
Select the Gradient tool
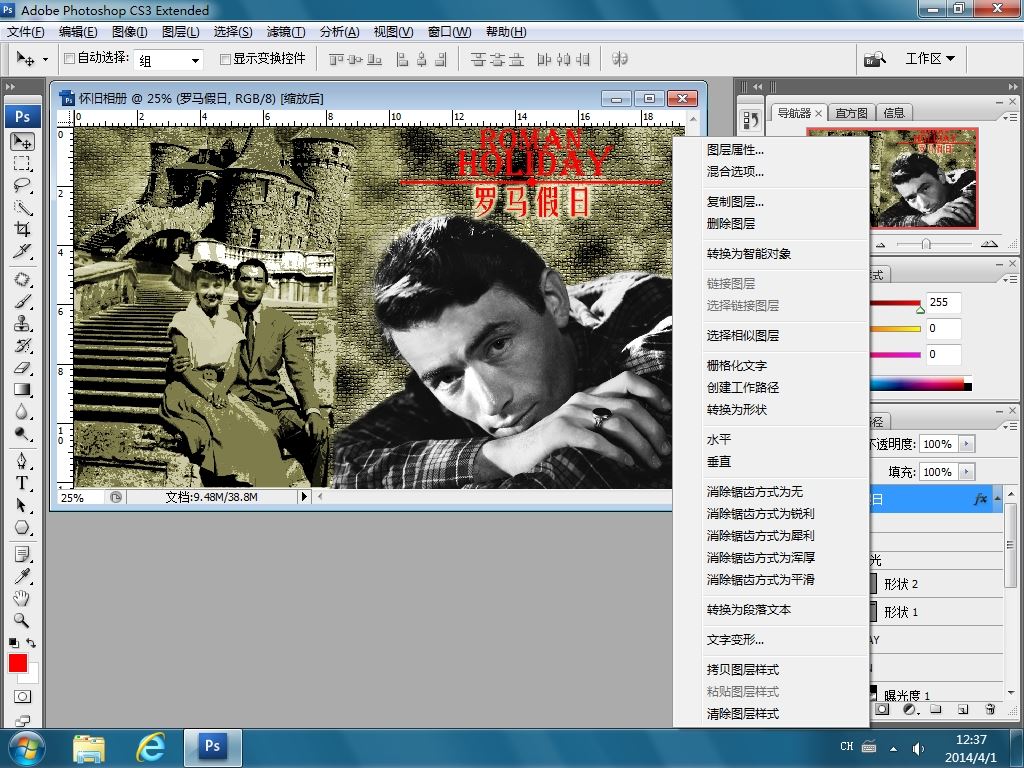pos(22,390)
